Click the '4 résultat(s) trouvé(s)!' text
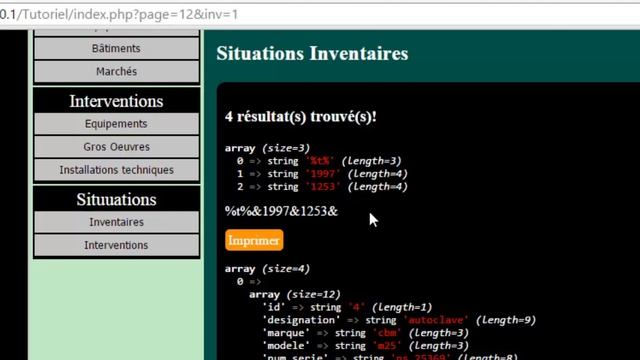 300,117
